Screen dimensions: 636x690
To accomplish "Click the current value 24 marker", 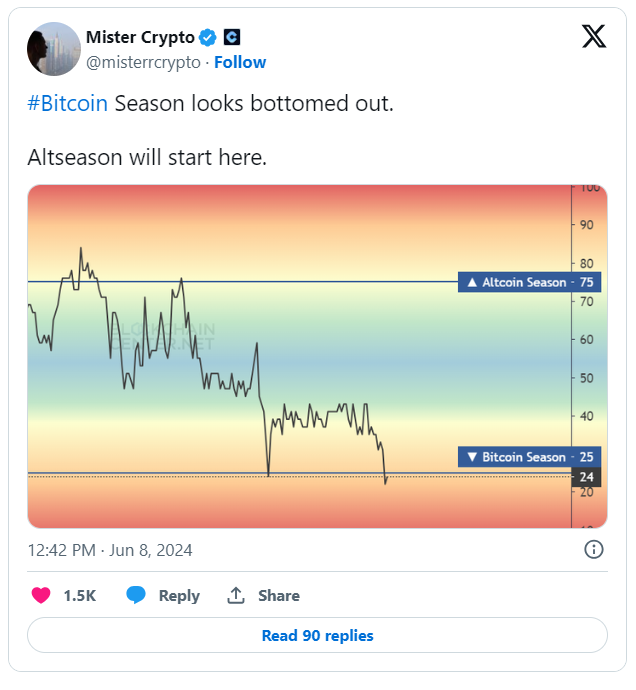I will click(x=586, y=477).
